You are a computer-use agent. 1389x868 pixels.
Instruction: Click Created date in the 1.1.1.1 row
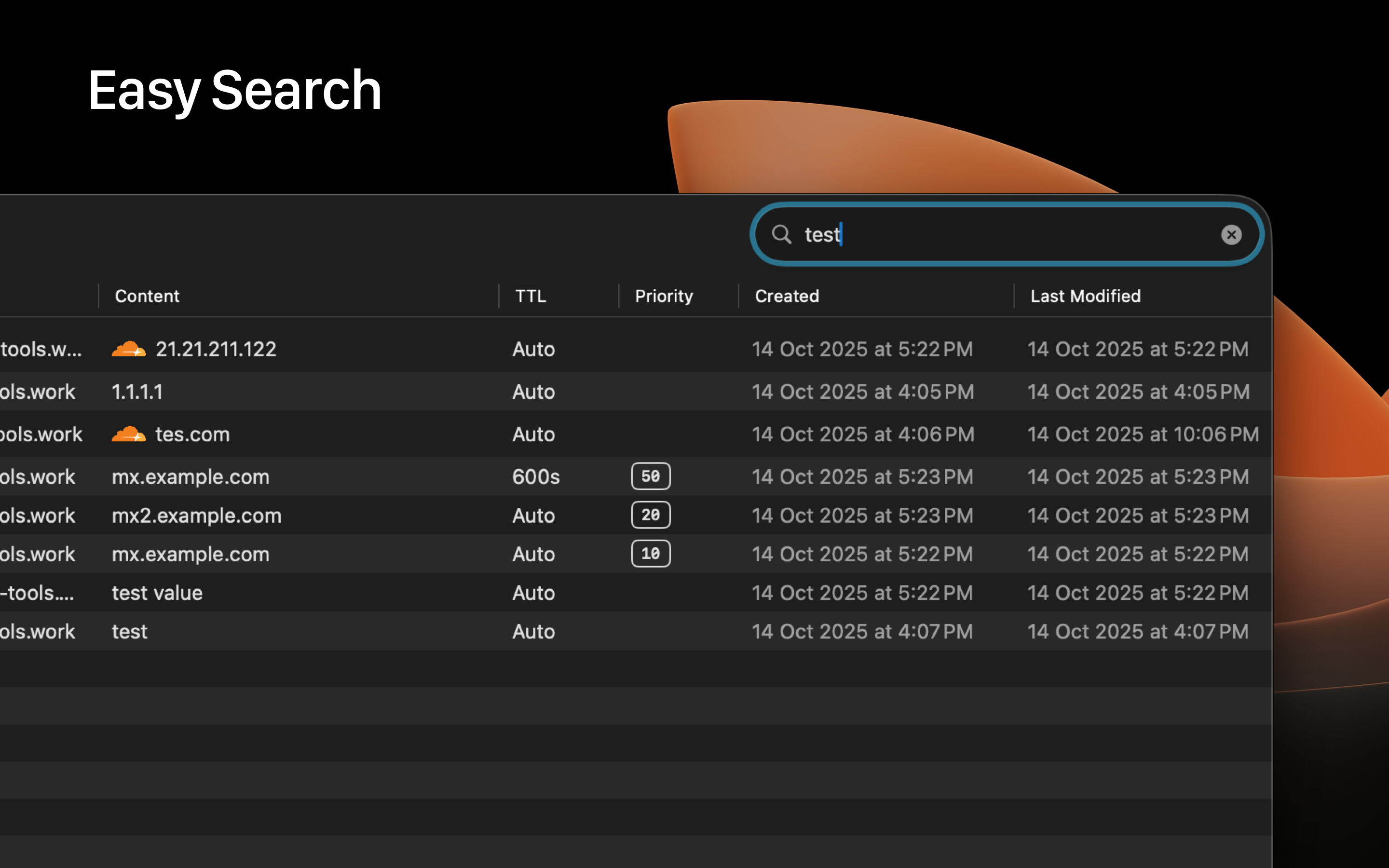coord(863,392)
